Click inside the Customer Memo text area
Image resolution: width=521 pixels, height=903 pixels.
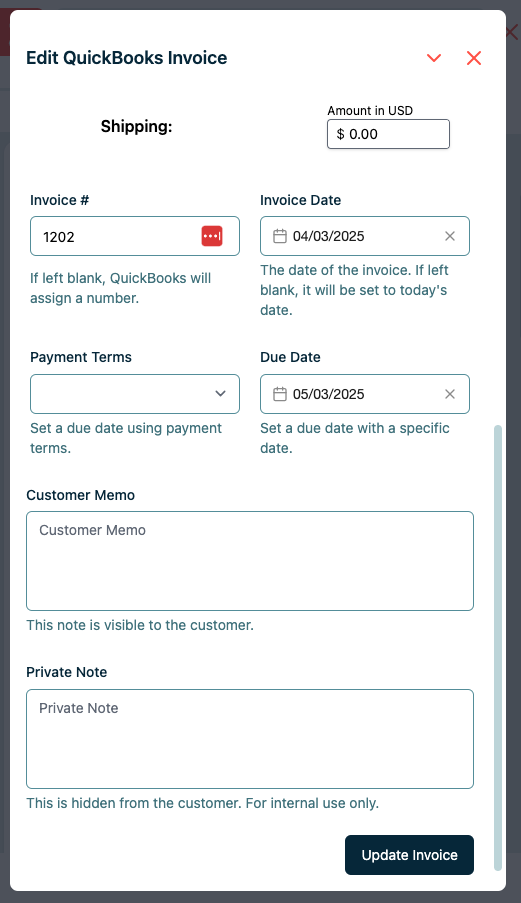(x=250, y=561)
